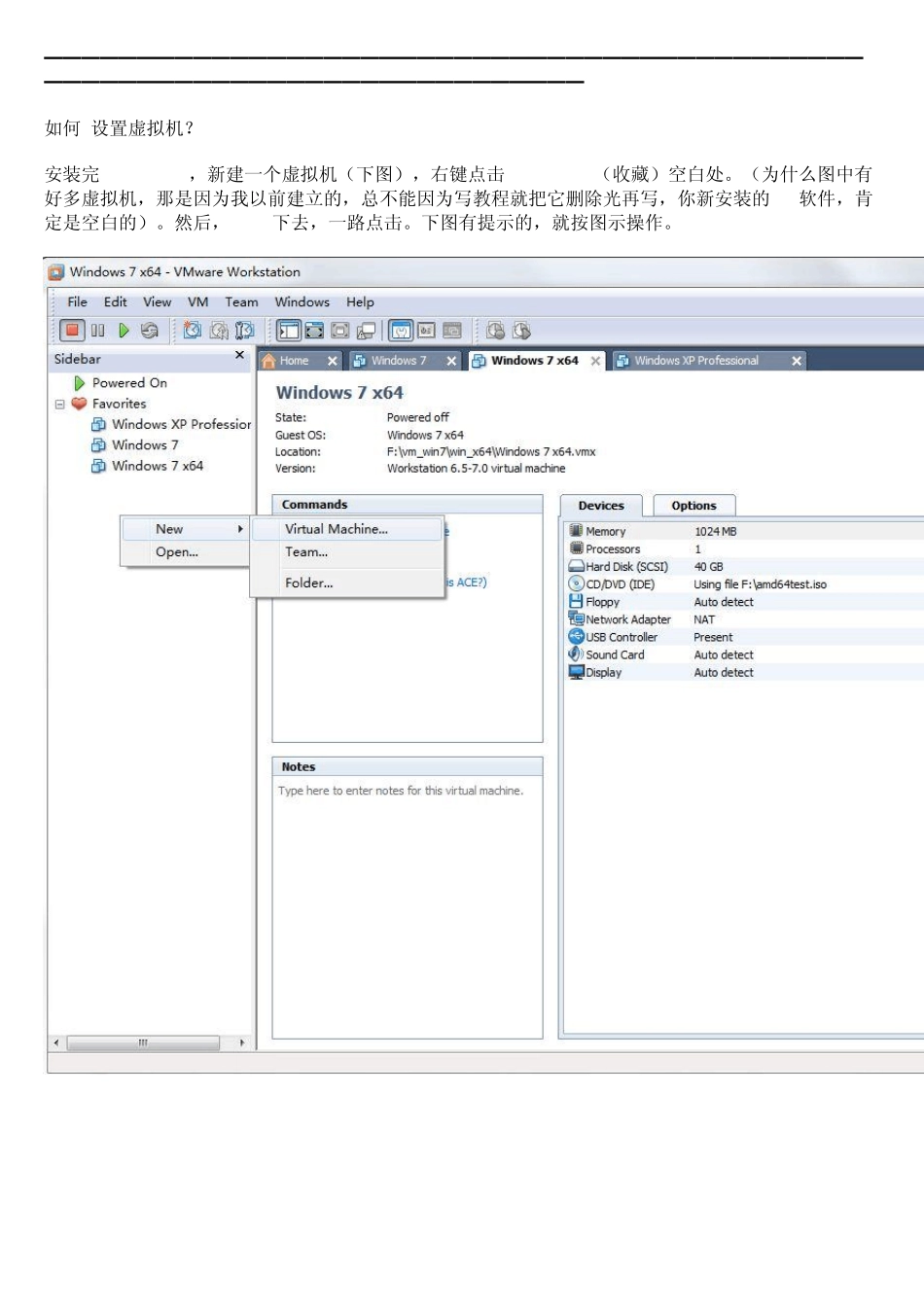This screenshot has height=1307, width=924.
Task: Select the Devices tab
Action: coord(601,506)
